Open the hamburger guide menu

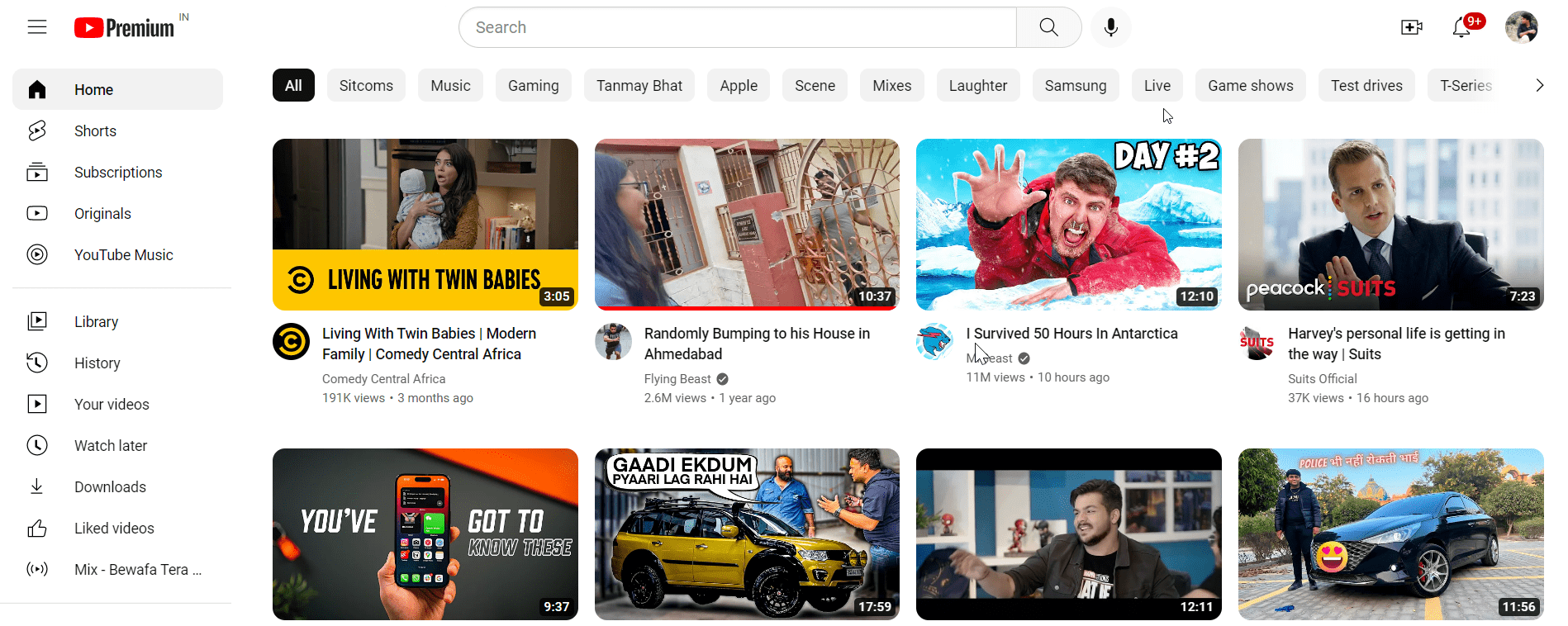click(37, 27)
